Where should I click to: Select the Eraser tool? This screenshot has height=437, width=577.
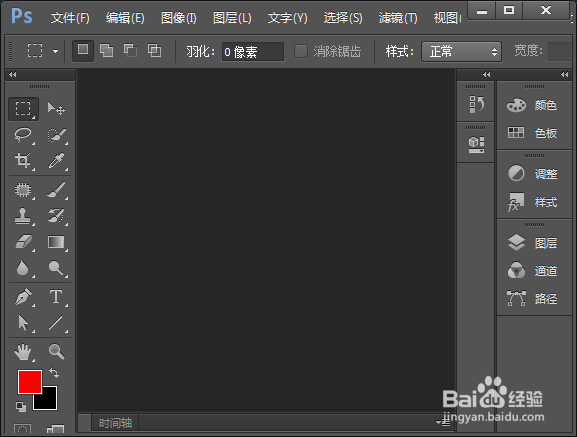tap(23, 242)
